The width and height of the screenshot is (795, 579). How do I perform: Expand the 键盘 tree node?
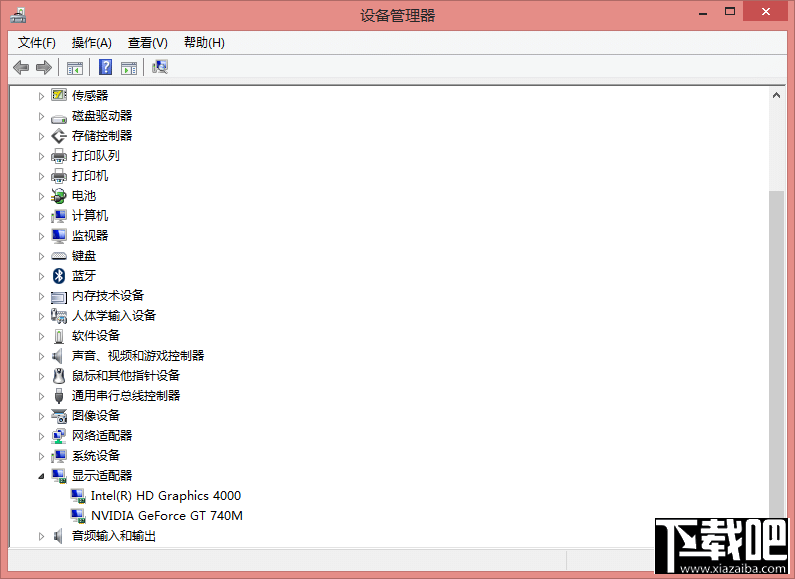pyautogui.click(x=41, y=256)
